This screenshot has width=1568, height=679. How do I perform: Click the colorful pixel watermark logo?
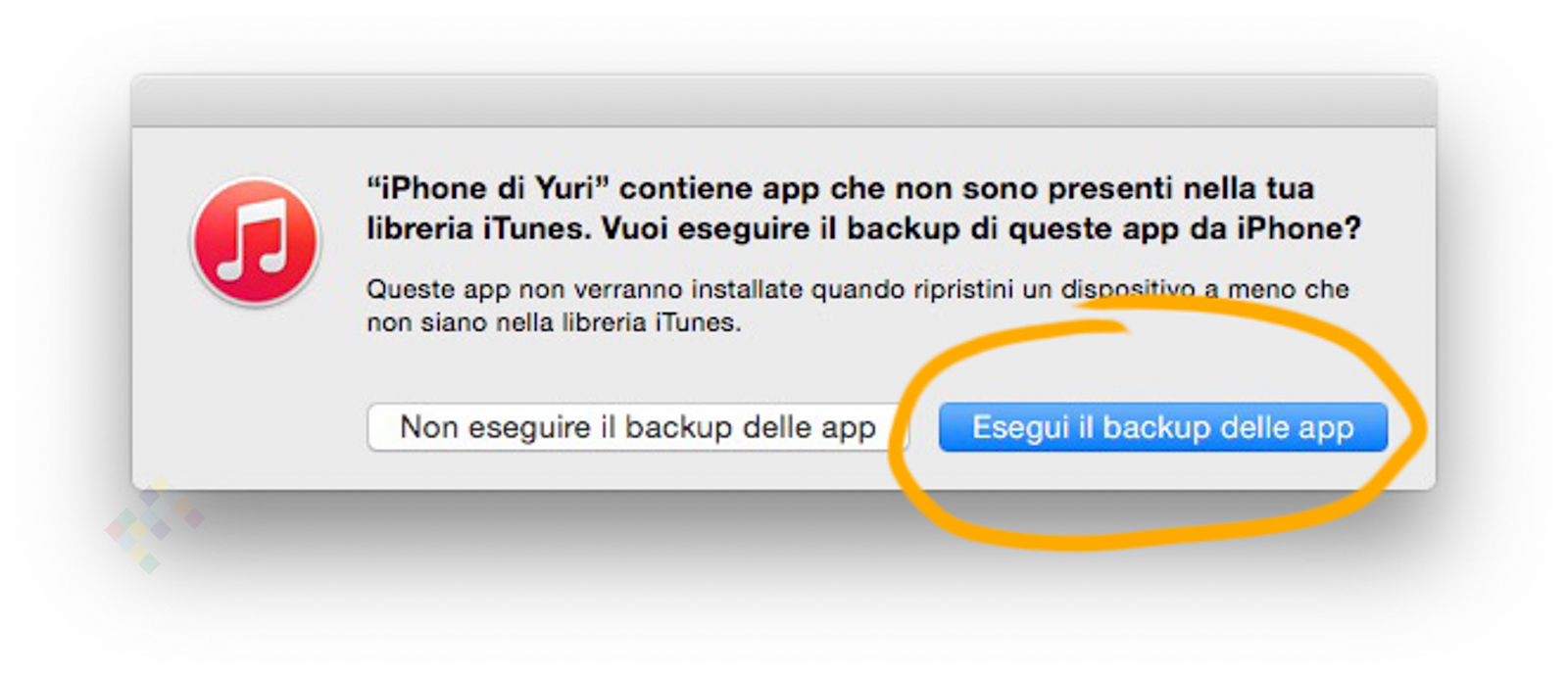point(154,524)
